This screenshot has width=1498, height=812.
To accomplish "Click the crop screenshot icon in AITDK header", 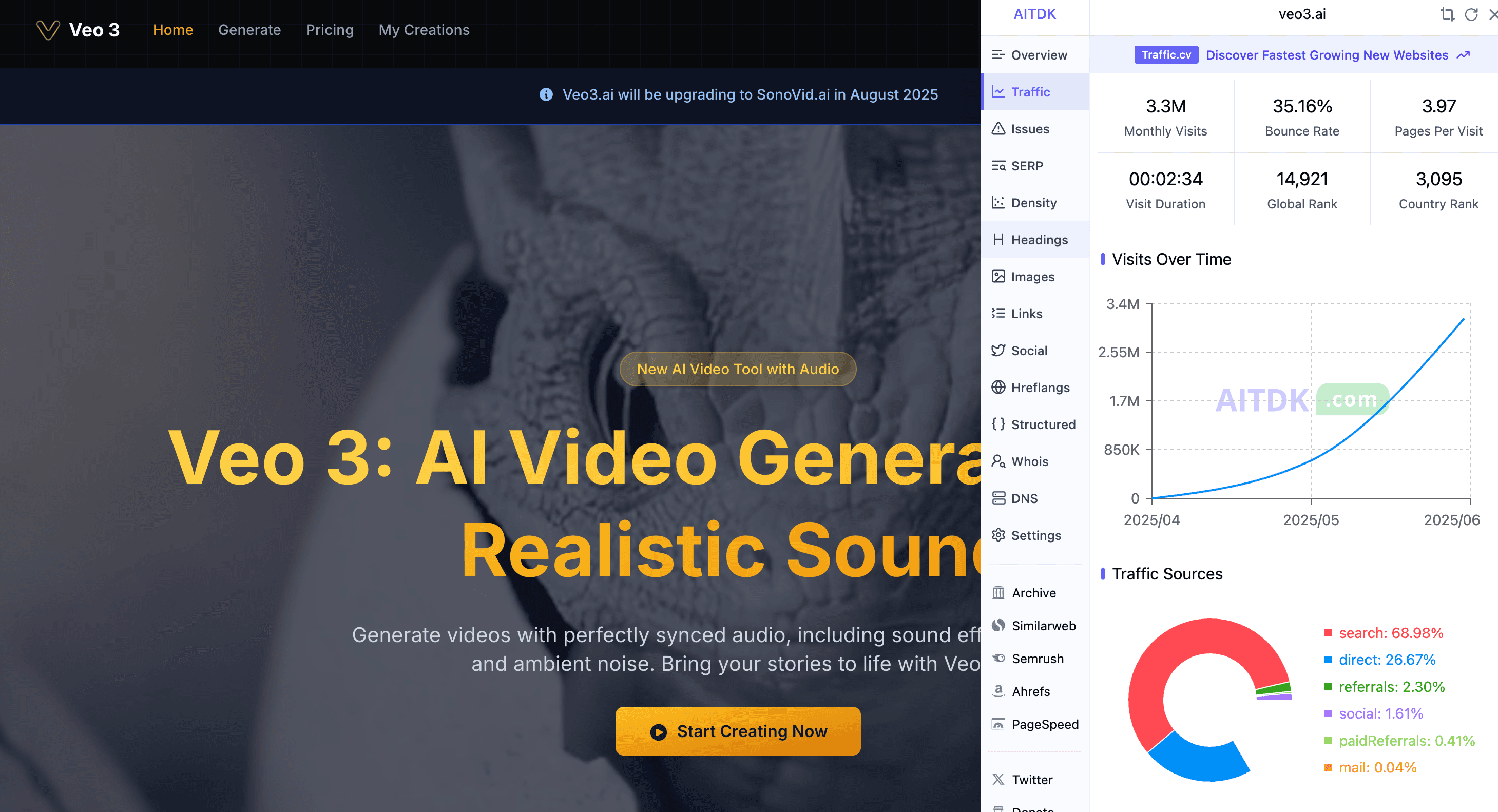I will click(1447, 14).
